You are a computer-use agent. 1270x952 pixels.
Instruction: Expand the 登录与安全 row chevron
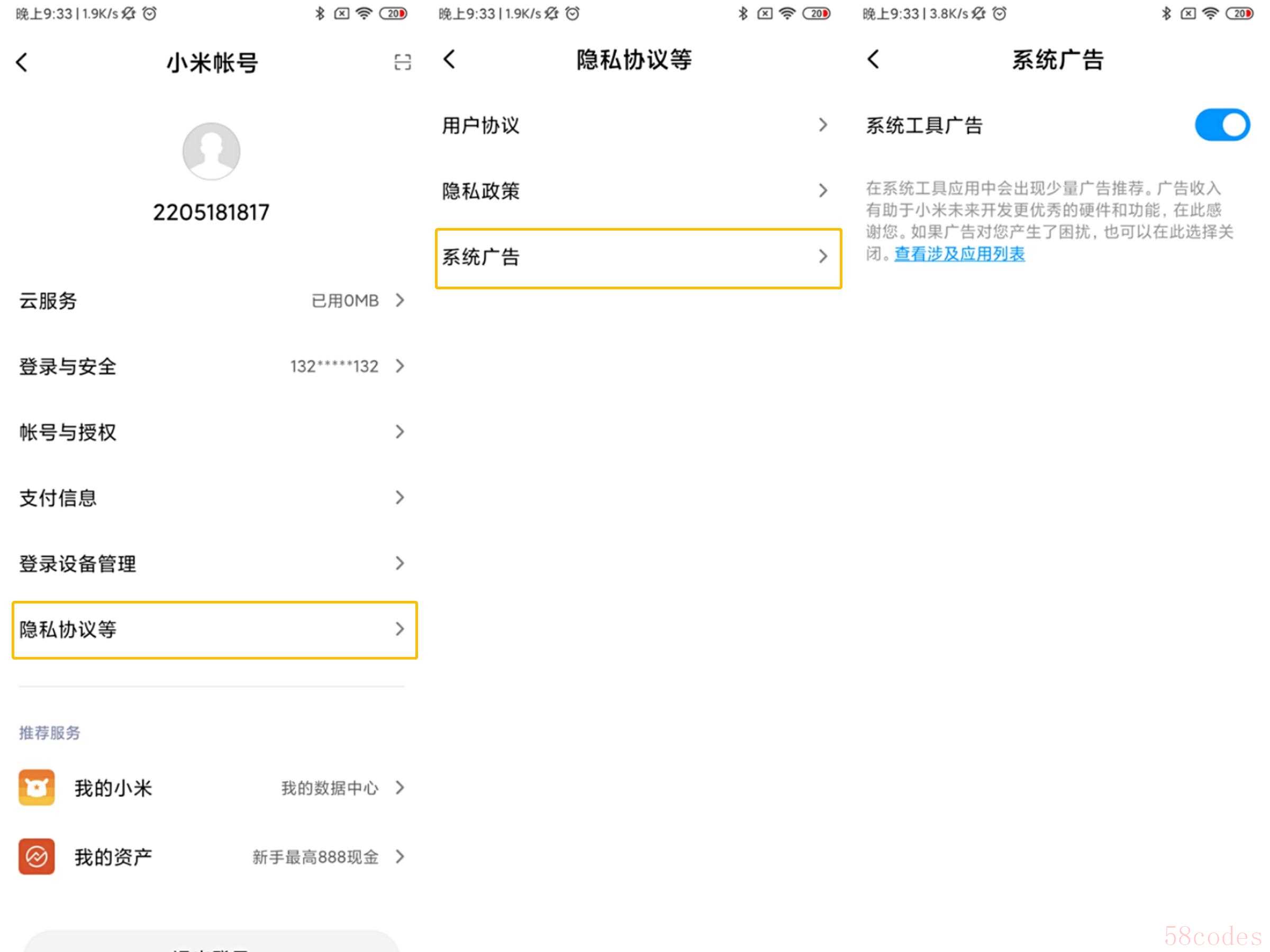click(400, 366)
